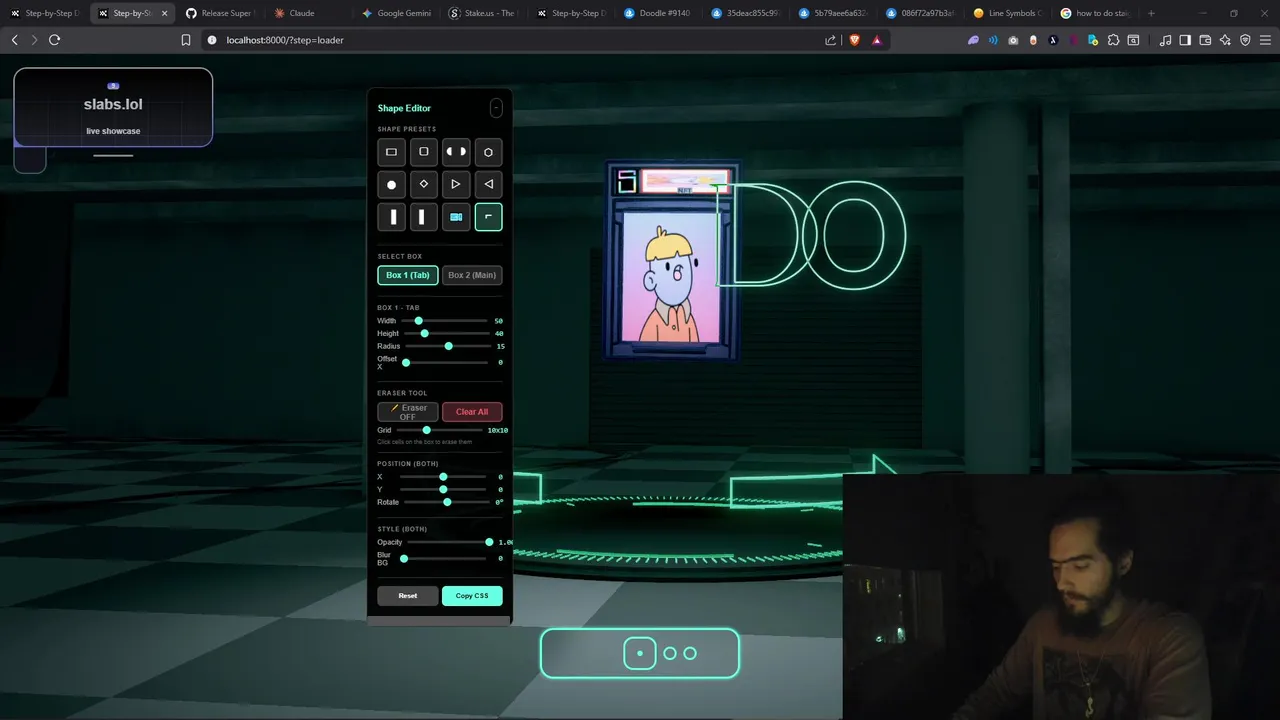Select the first dot step indicator
This screenshot has width=1280, height=720.
[640, 653]
